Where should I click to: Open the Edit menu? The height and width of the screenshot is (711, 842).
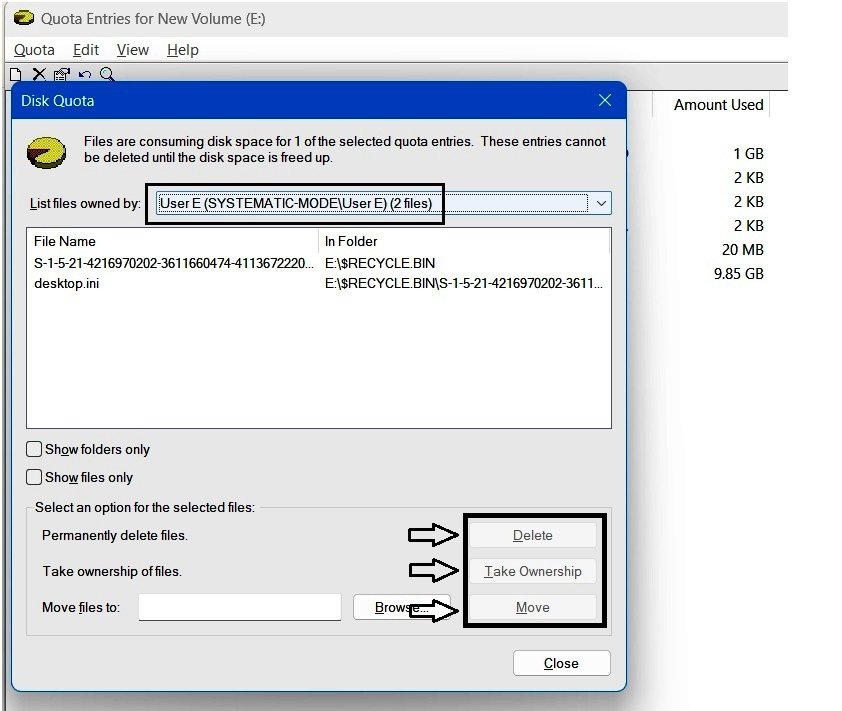86,50
